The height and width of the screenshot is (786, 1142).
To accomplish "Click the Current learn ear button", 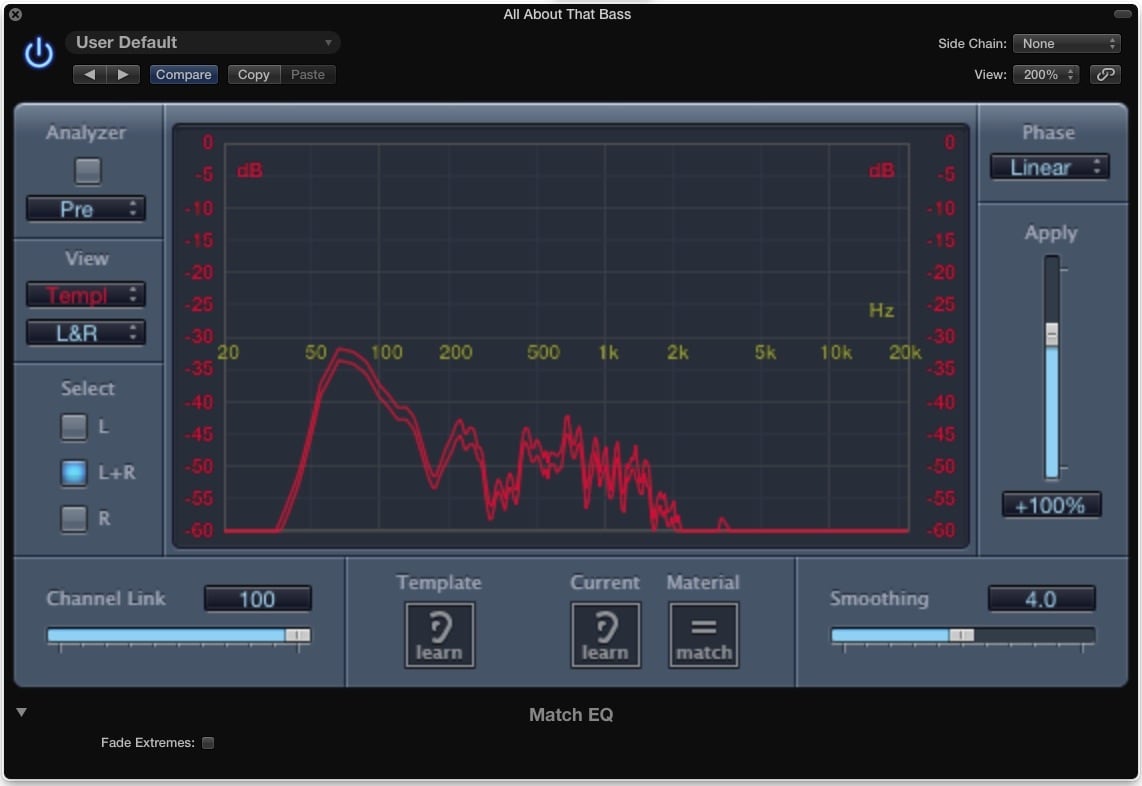I will coord(605,635).
